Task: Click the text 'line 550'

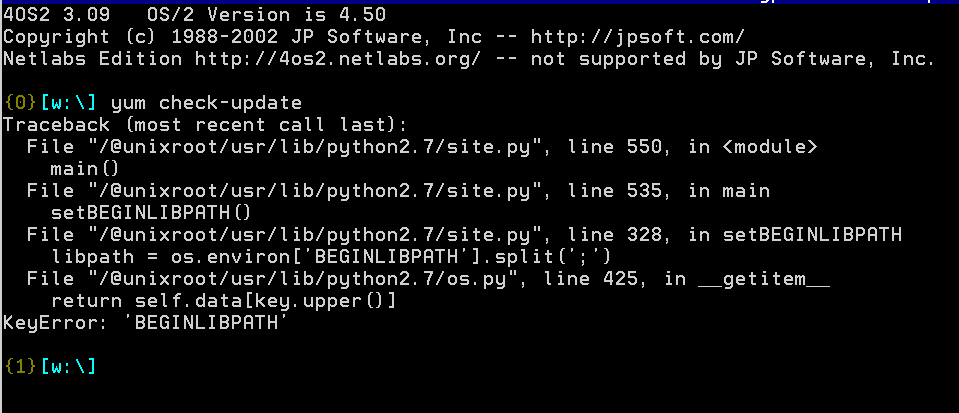Action: pyautogui.click(x=614, y=147)
